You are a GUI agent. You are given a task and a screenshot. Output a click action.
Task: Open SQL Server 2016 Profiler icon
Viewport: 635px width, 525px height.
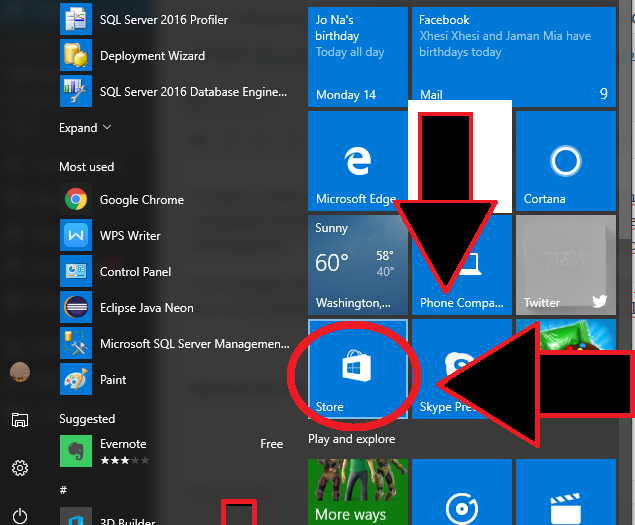pyautogui.click(x=76, y=19)
